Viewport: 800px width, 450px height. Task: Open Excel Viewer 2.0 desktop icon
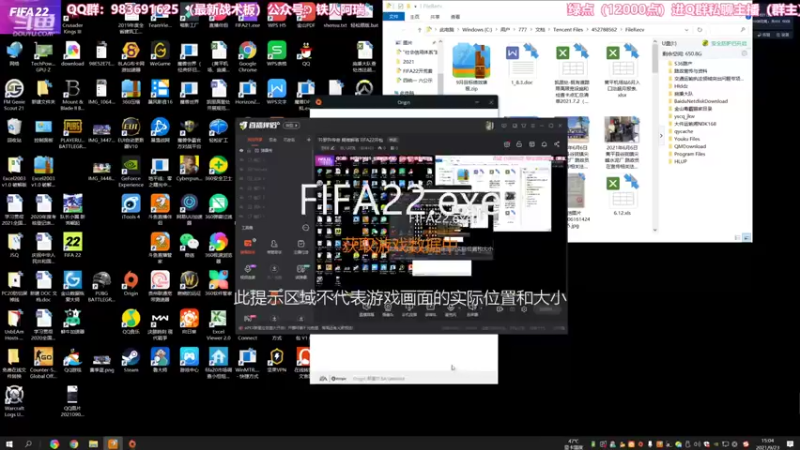pyautogui.click(x=218, y=324)
